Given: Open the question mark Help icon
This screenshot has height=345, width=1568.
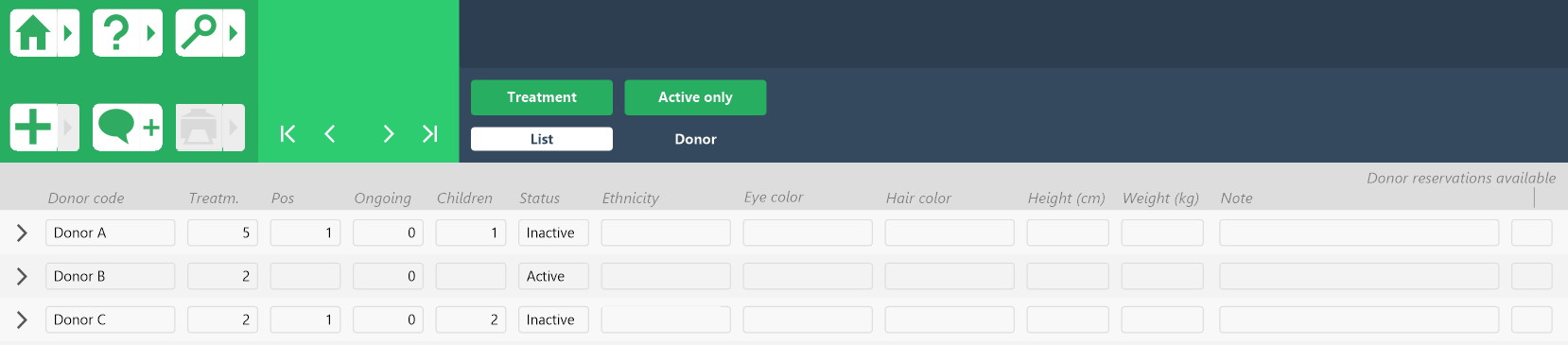Looking at the screenshot, I should point(115,33).
